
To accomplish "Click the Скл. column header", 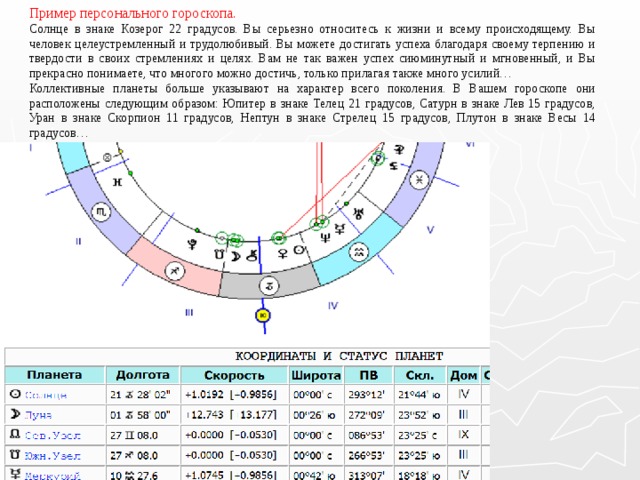I will (420, 375).
